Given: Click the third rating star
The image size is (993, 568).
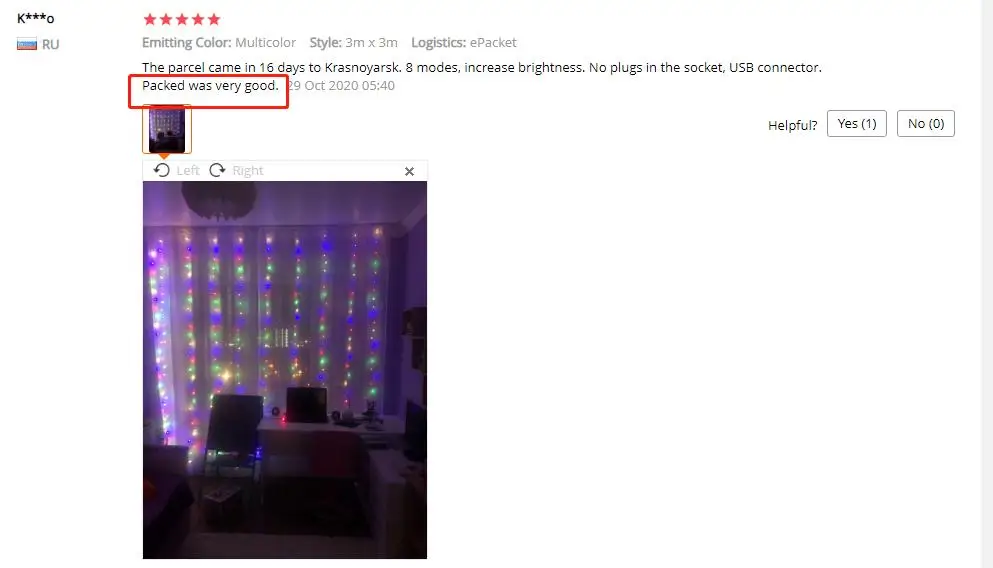Looking at the screenshot, I should [182, 20].
